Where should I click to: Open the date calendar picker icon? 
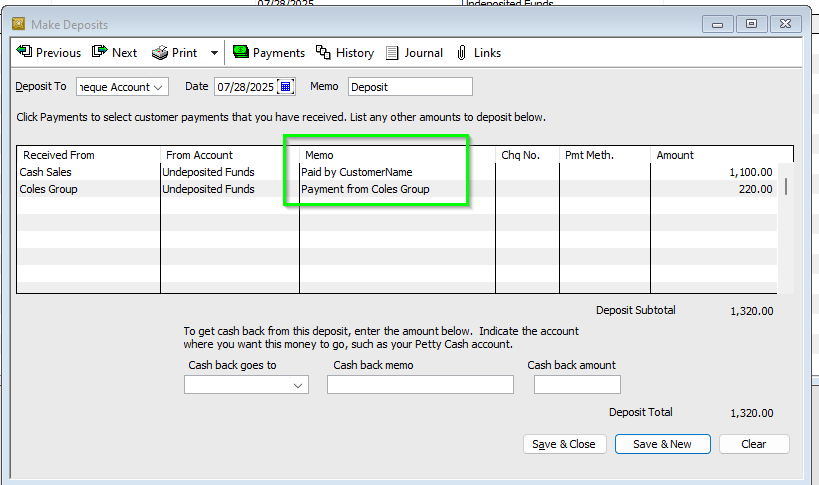286,87
